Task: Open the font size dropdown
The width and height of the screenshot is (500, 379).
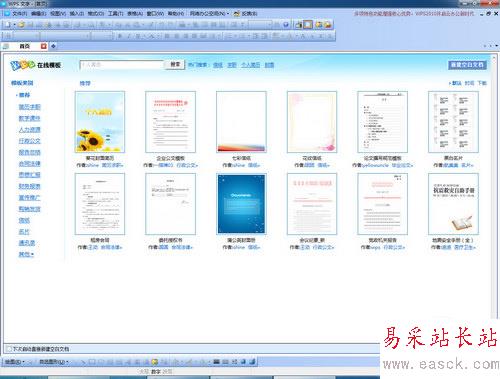Action: [109, 36]
